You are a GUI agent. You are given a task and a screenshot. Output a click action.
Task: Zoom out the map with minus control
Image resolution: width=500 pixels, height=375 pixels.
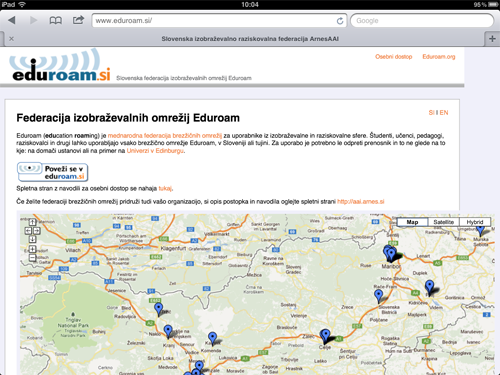[x=32, y=258]
